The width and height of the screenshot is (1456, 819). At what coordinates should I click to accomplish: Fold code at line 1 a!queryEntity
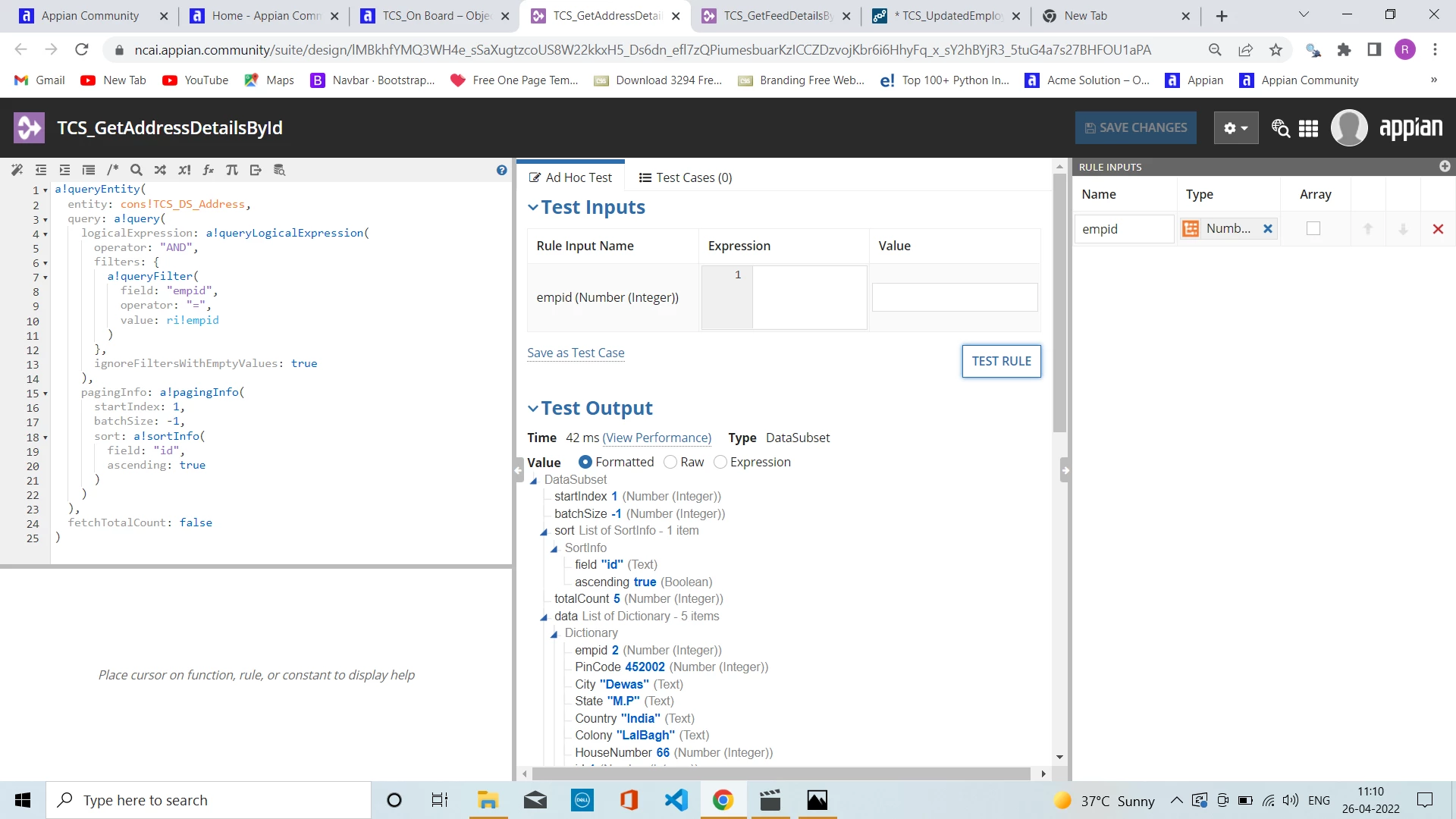45,190
